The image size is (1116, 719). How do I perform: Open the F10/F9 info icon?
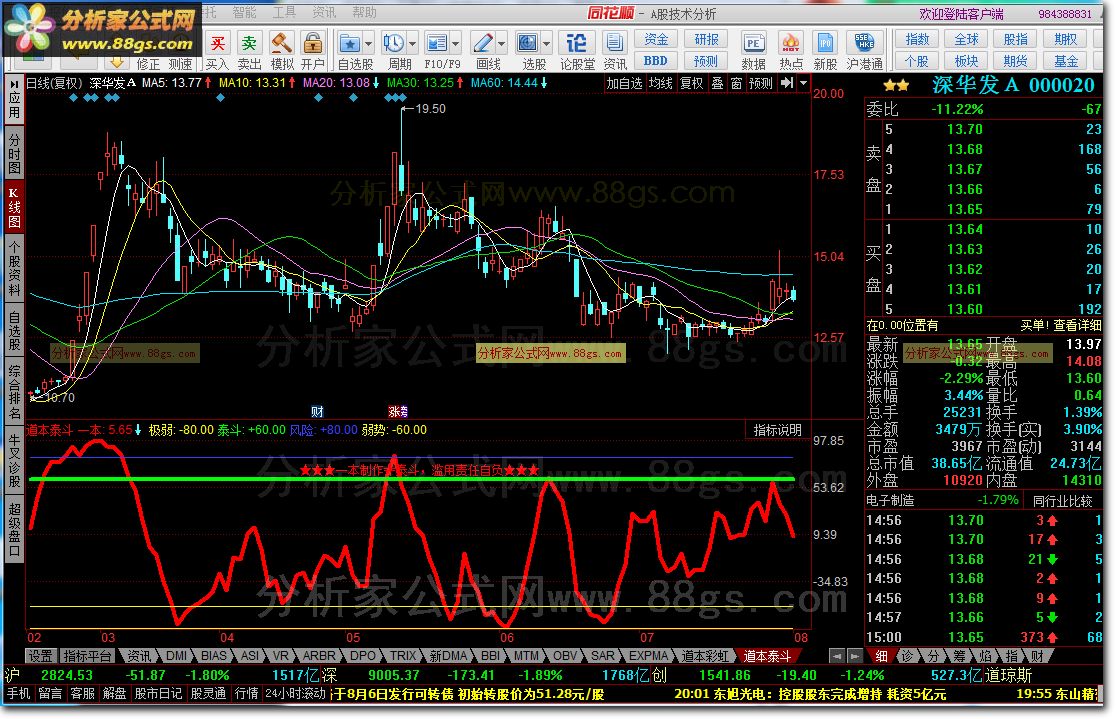point(436,43)
